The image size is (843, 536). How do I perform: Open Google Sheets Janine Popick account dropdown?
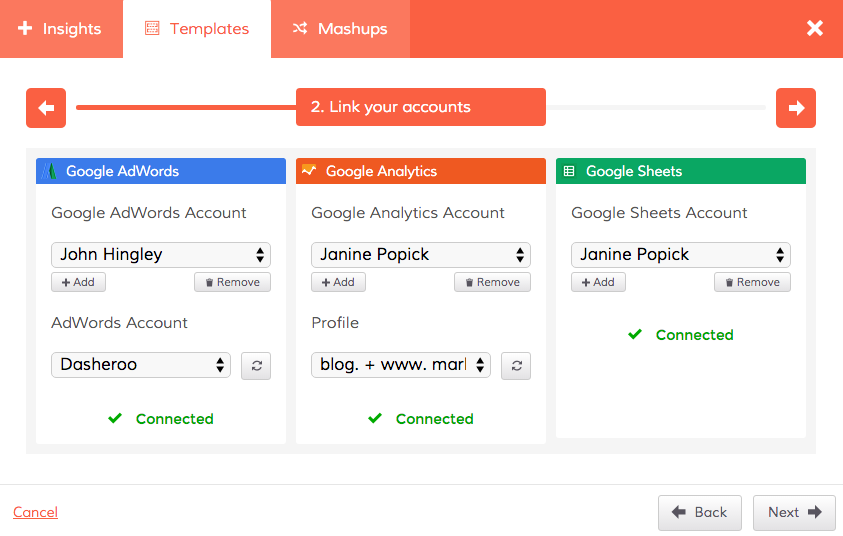point(681,254)
